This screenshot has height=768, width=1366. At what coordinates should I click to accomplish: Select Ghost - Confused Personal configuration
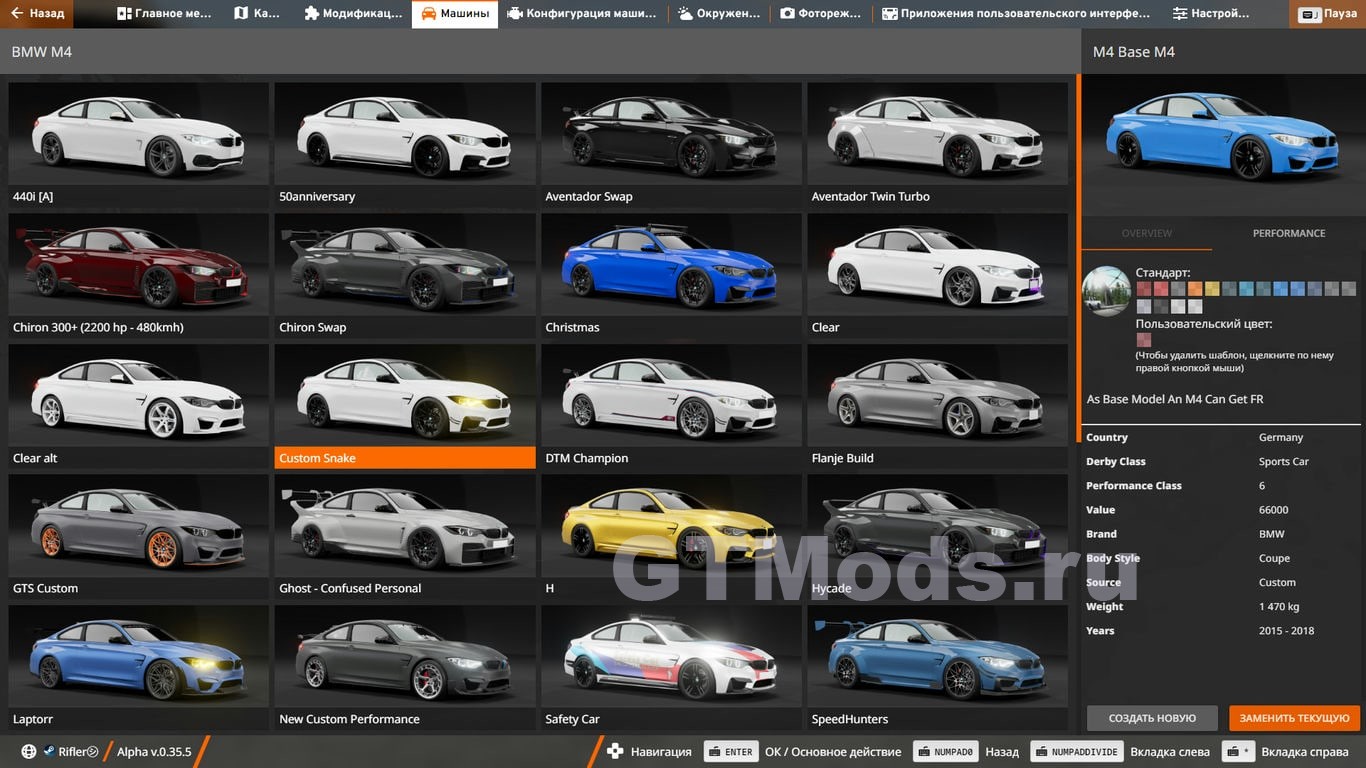pyautogui.click(x=405, y=536)
